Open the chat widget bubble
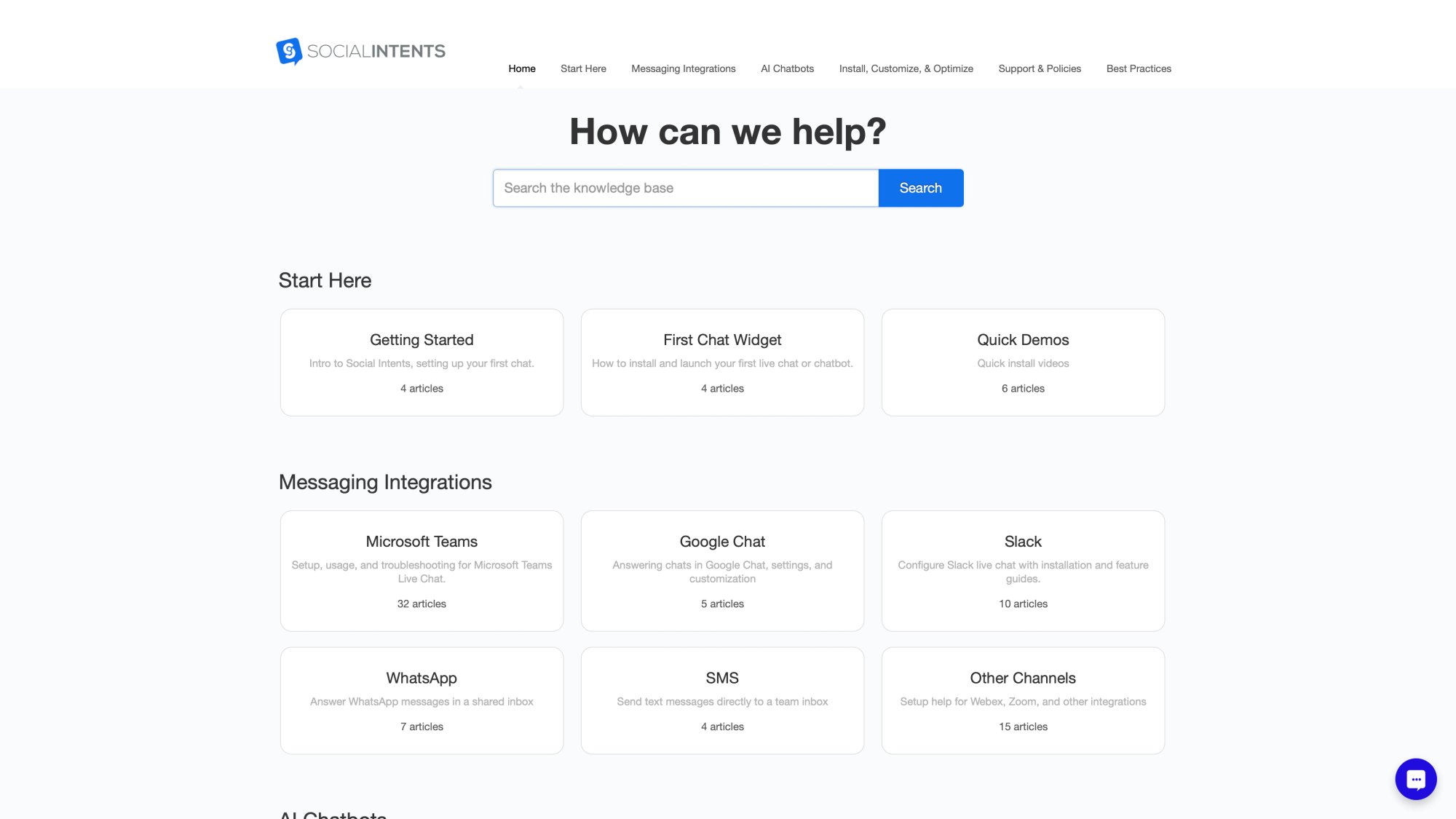 (x=1415, y=778)
